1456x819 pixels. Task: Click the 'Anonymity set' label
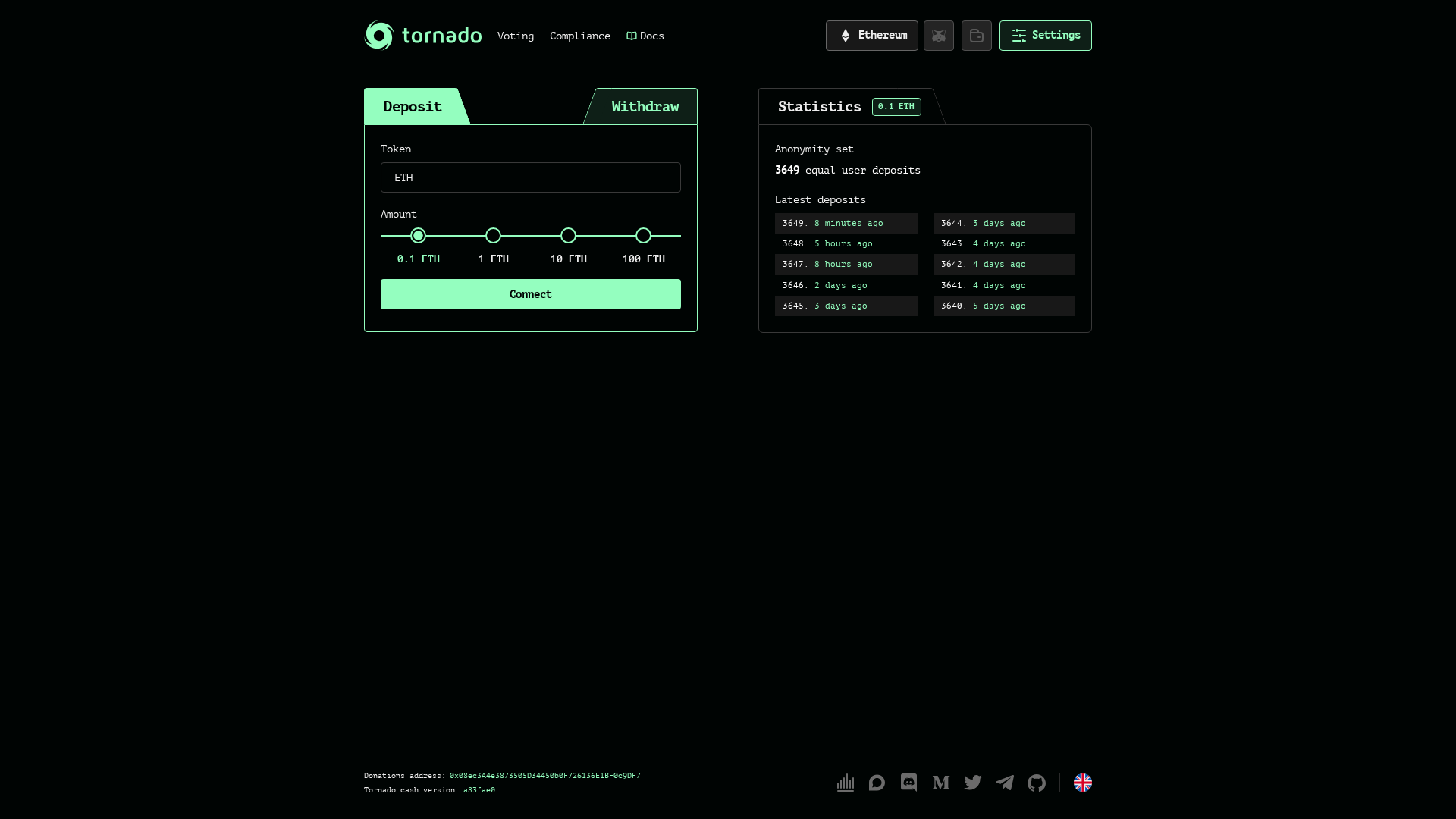coord(814,149)
